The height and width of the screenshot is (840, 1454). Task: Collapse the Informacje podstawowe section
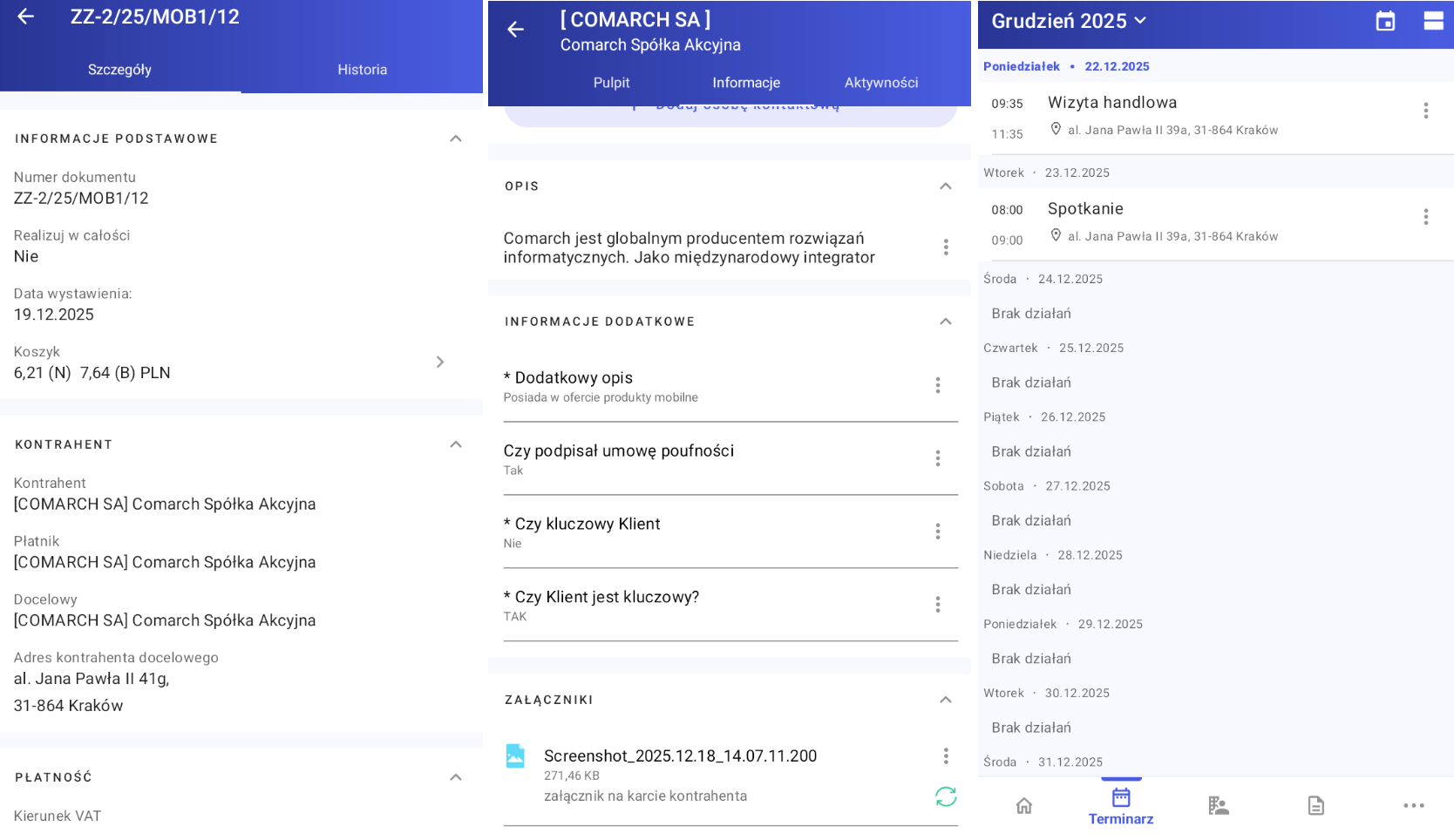[455, 139]
